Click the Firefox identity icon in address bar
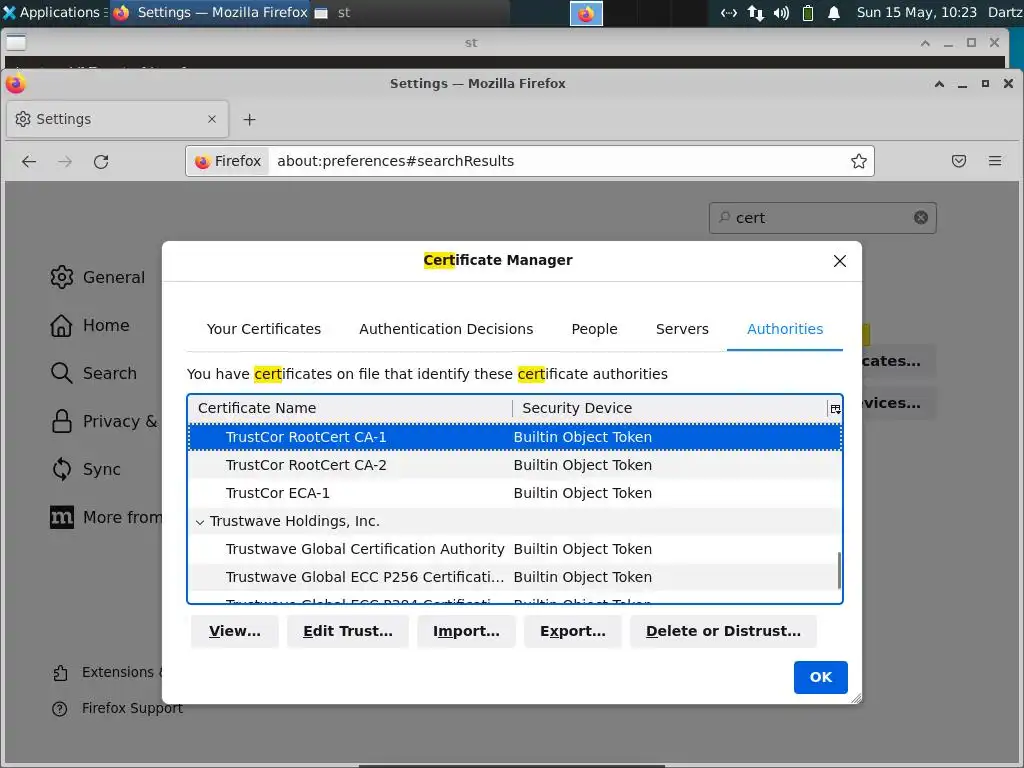Image resolution: width=1024 pixels, height=768 pixels. [228, 161]
